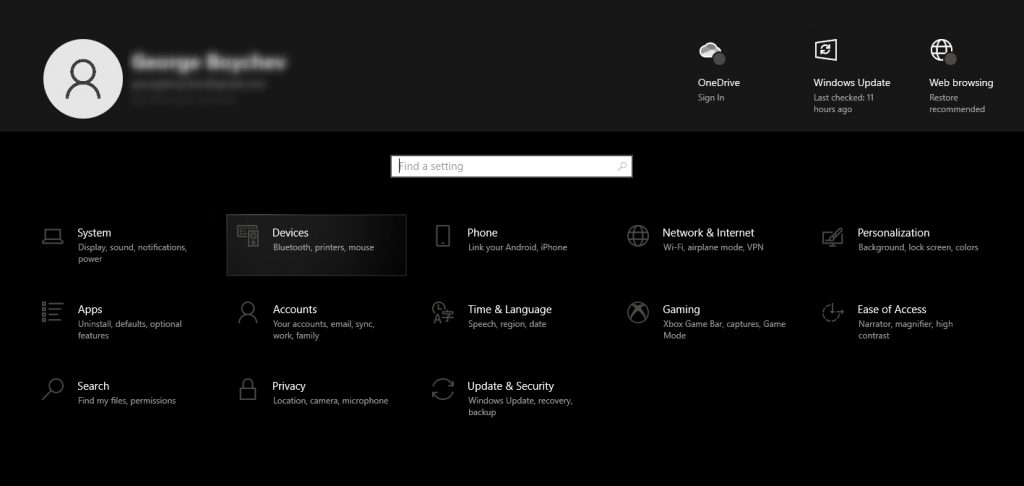
Task: Click the Accounts person icon
Action: pos(248,312)
